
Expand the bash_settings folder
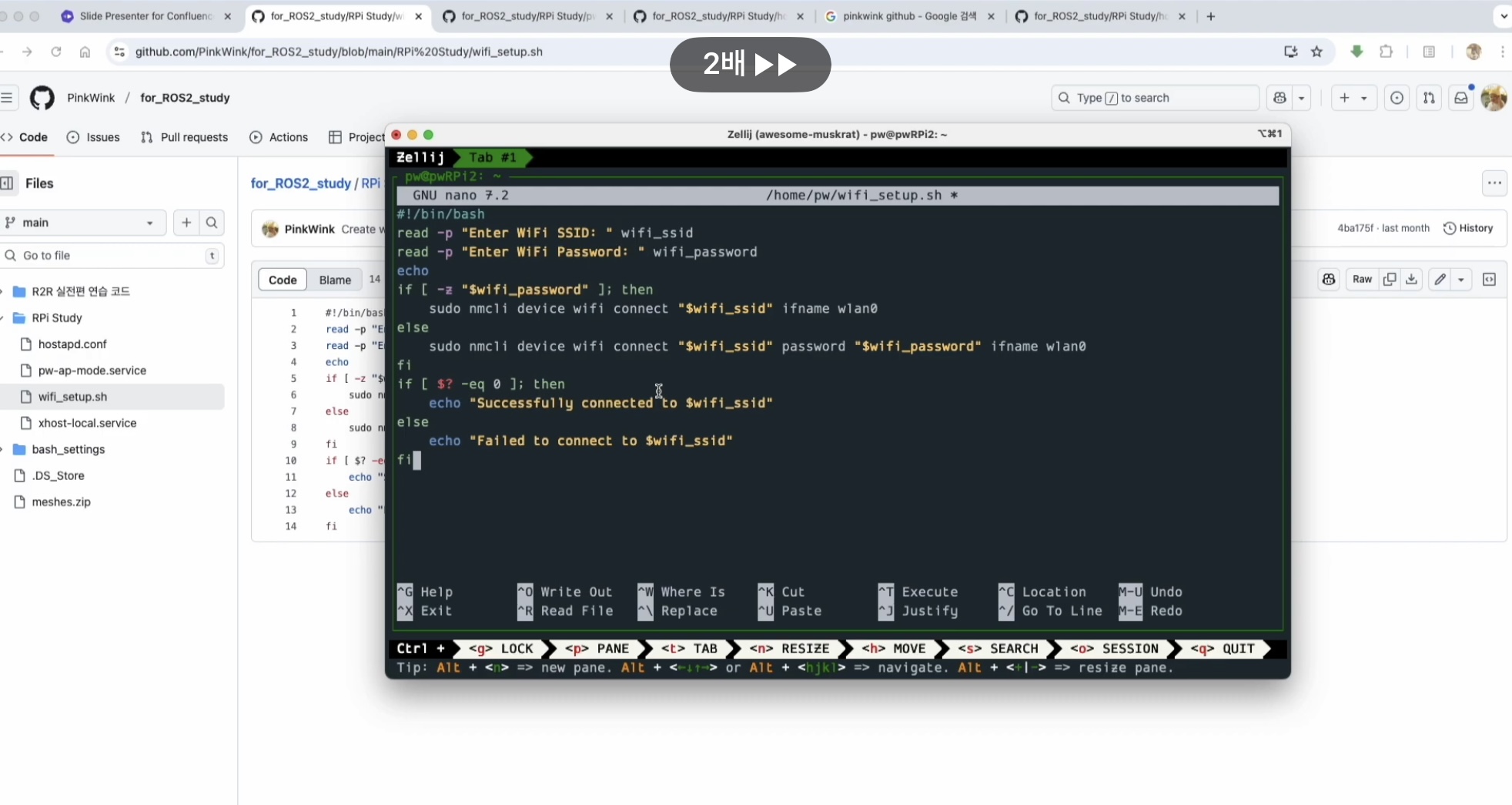tap(2, 449)
